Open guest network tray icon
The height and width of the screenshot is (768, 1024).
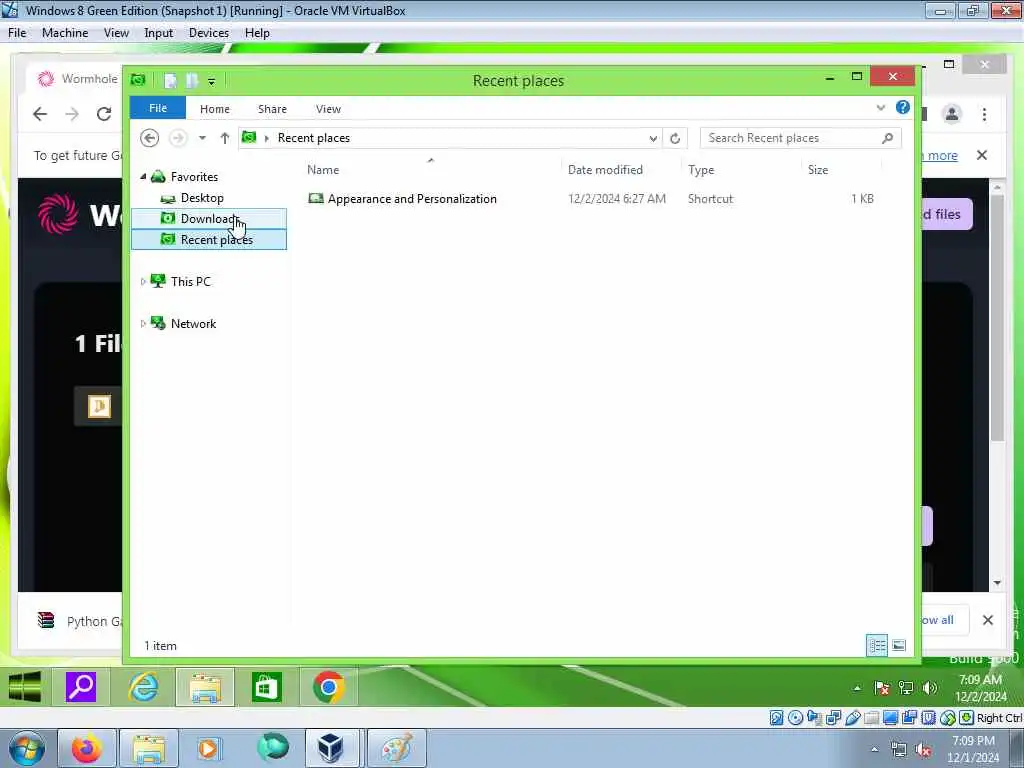point(906,688)
